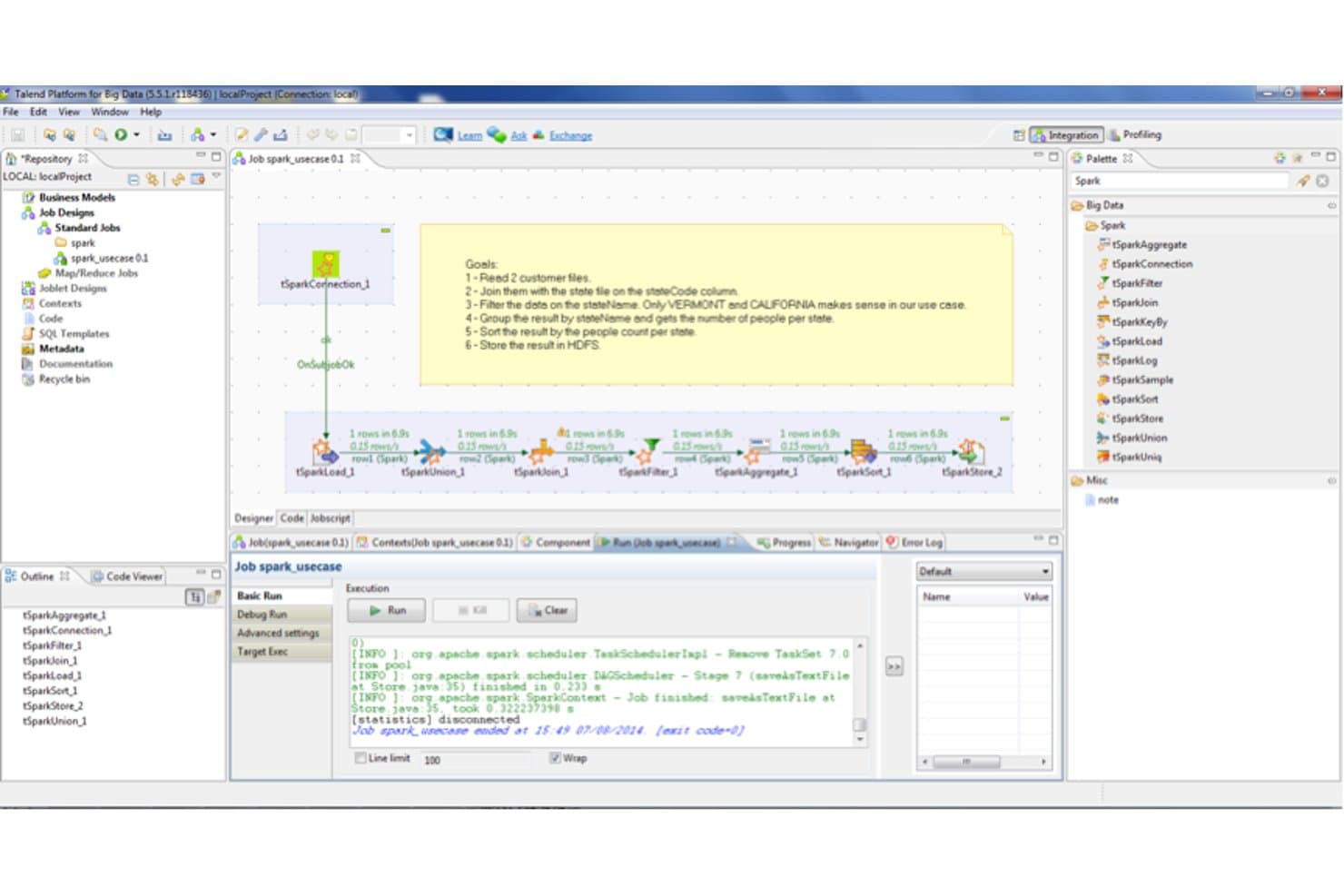Select the tSparkConnection_1 component on the canvas
Screen dimensions: 1344x896
[325, 265]
